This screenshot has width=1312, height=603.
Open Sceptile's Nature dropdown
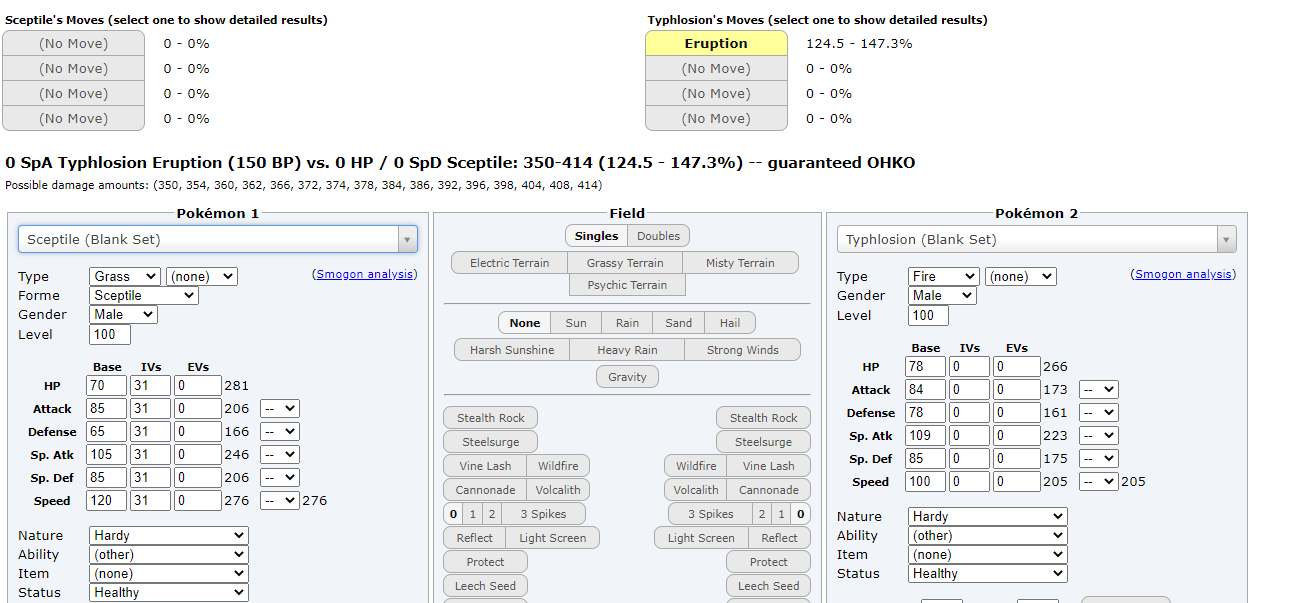click(168, 536)
